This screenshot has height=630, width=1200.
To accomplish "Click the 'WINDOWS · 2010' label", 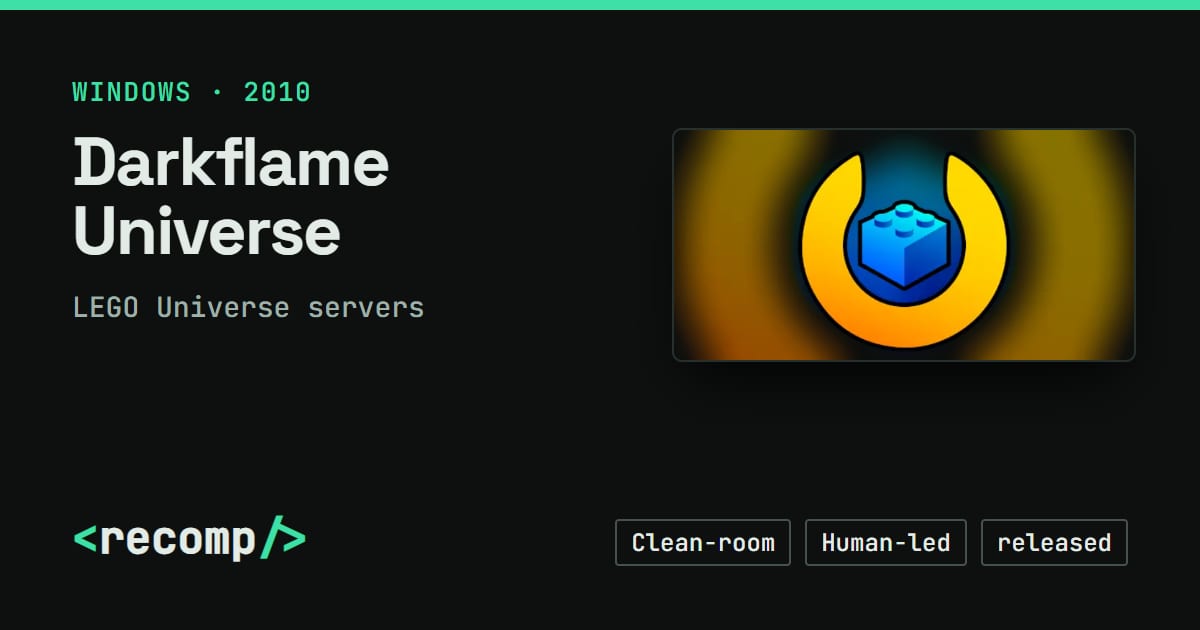I will coord(192,93).
